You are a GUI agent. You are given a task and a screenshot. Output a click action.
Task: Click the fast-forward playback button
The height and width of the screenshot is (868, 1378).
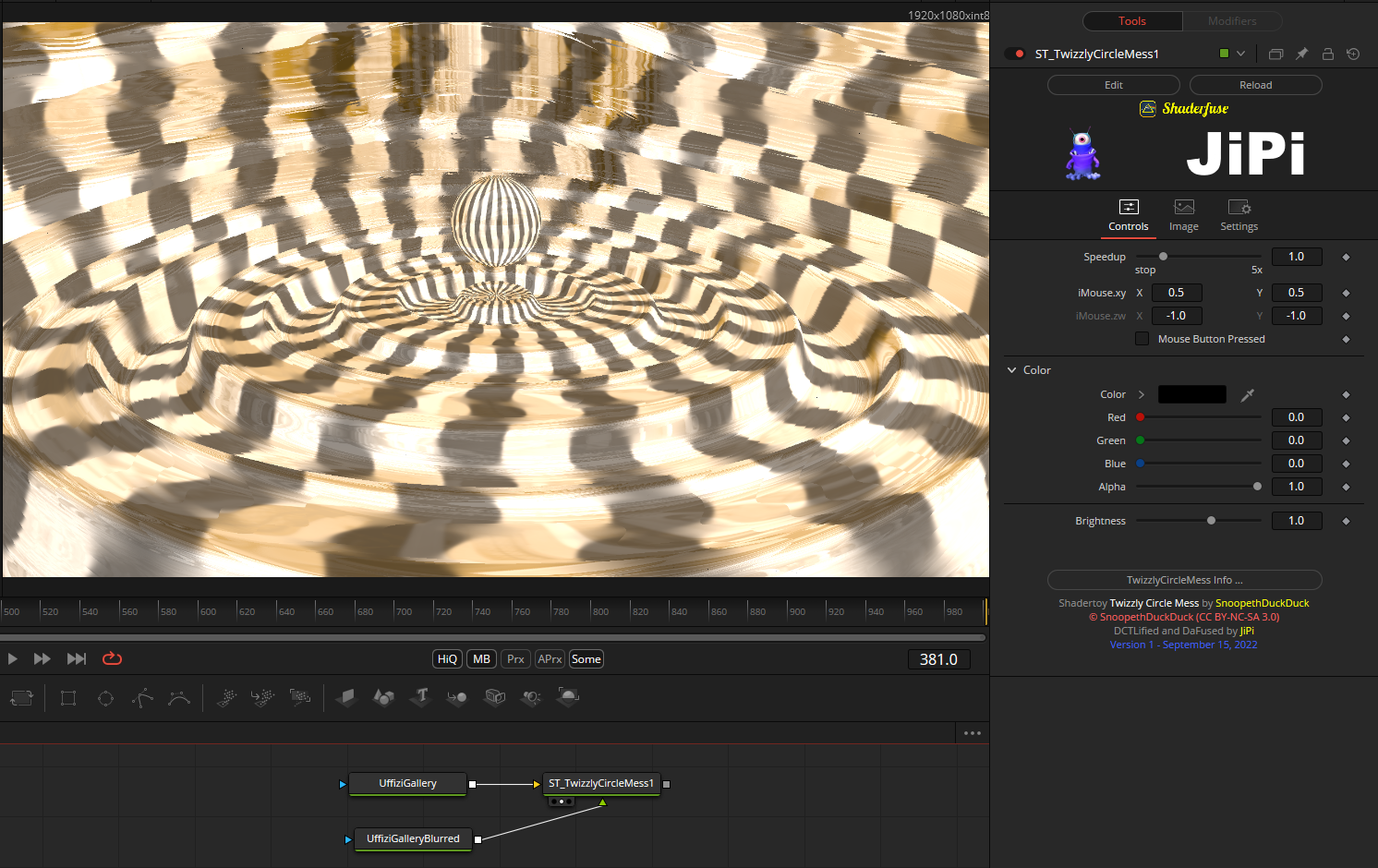pyautogui.click(x=42, y=658)
